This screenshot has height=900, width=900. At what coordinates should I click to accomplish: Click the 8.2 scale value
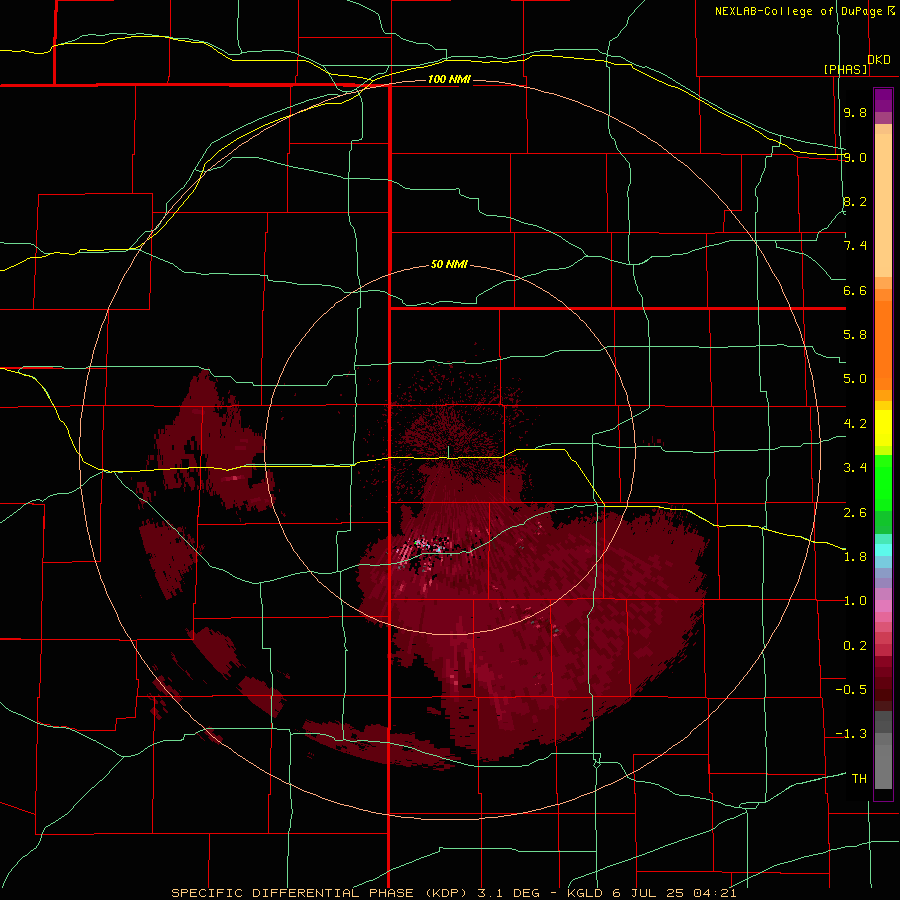[x=855, y=201]
